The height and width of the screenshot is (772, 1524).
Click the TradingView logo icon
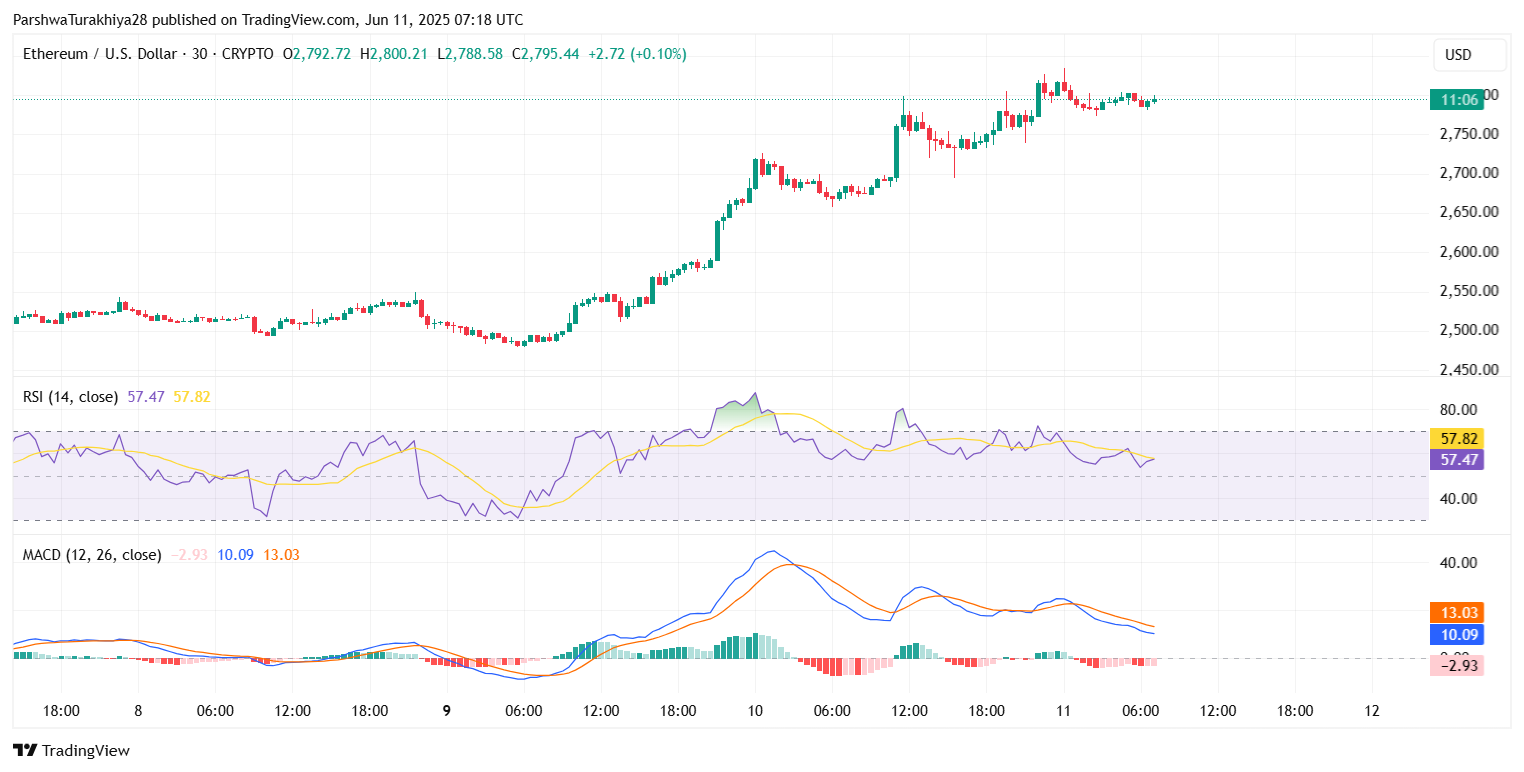coord(25,750)
